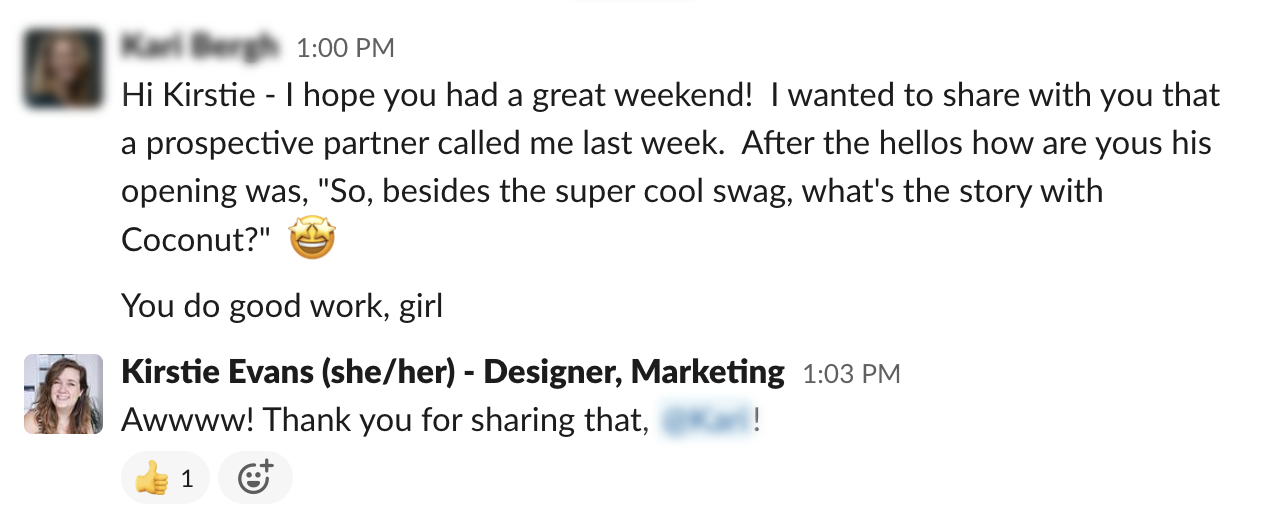
Task: Open the 1:00 PM message timestamp
Action: pyautogui.click(x=345, y=47)
